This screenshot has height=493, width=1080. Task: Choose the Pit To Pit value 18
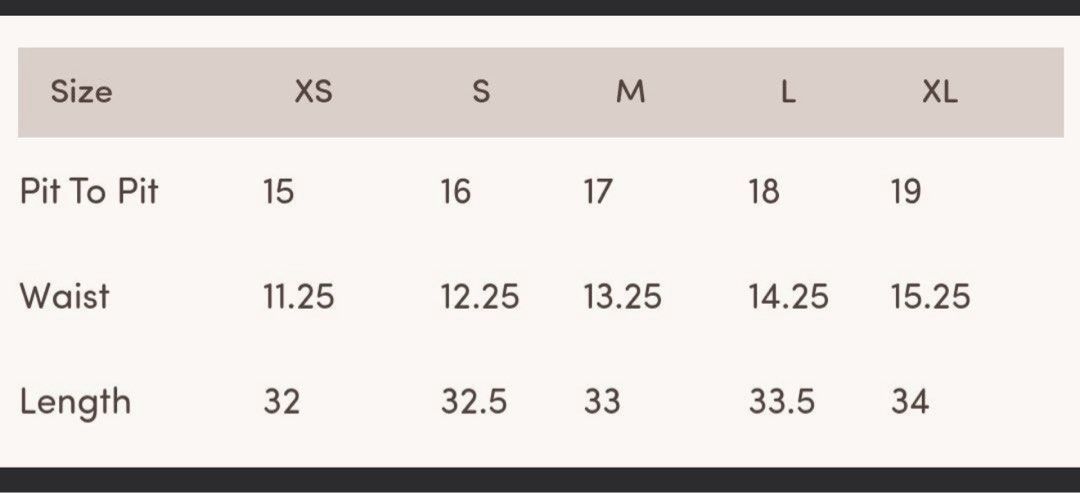pyautogui.click(x=763, y=191)
